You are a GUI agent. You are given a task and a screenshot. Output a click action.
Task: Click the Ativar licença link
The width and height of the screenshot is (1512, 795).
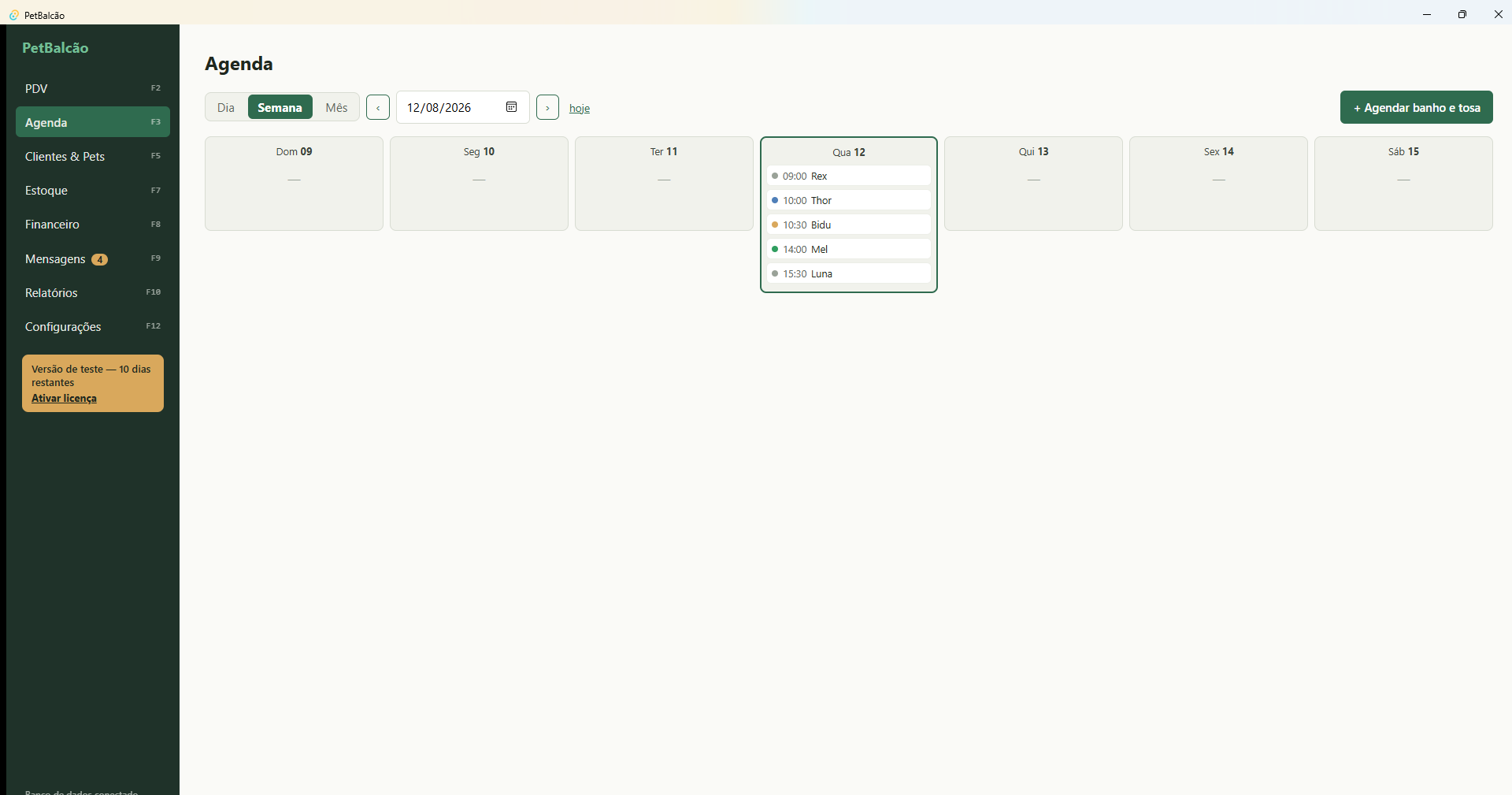click(x=64, y=398)
